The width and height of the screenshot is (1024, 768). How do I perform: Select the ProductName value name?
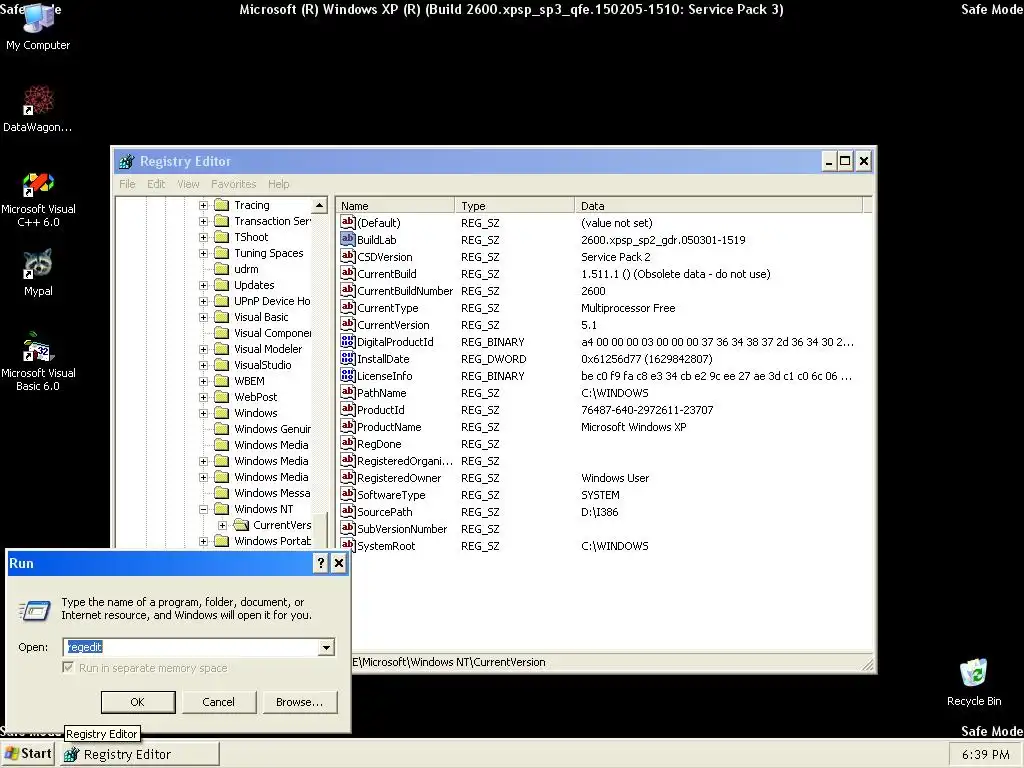coord(389,427)
